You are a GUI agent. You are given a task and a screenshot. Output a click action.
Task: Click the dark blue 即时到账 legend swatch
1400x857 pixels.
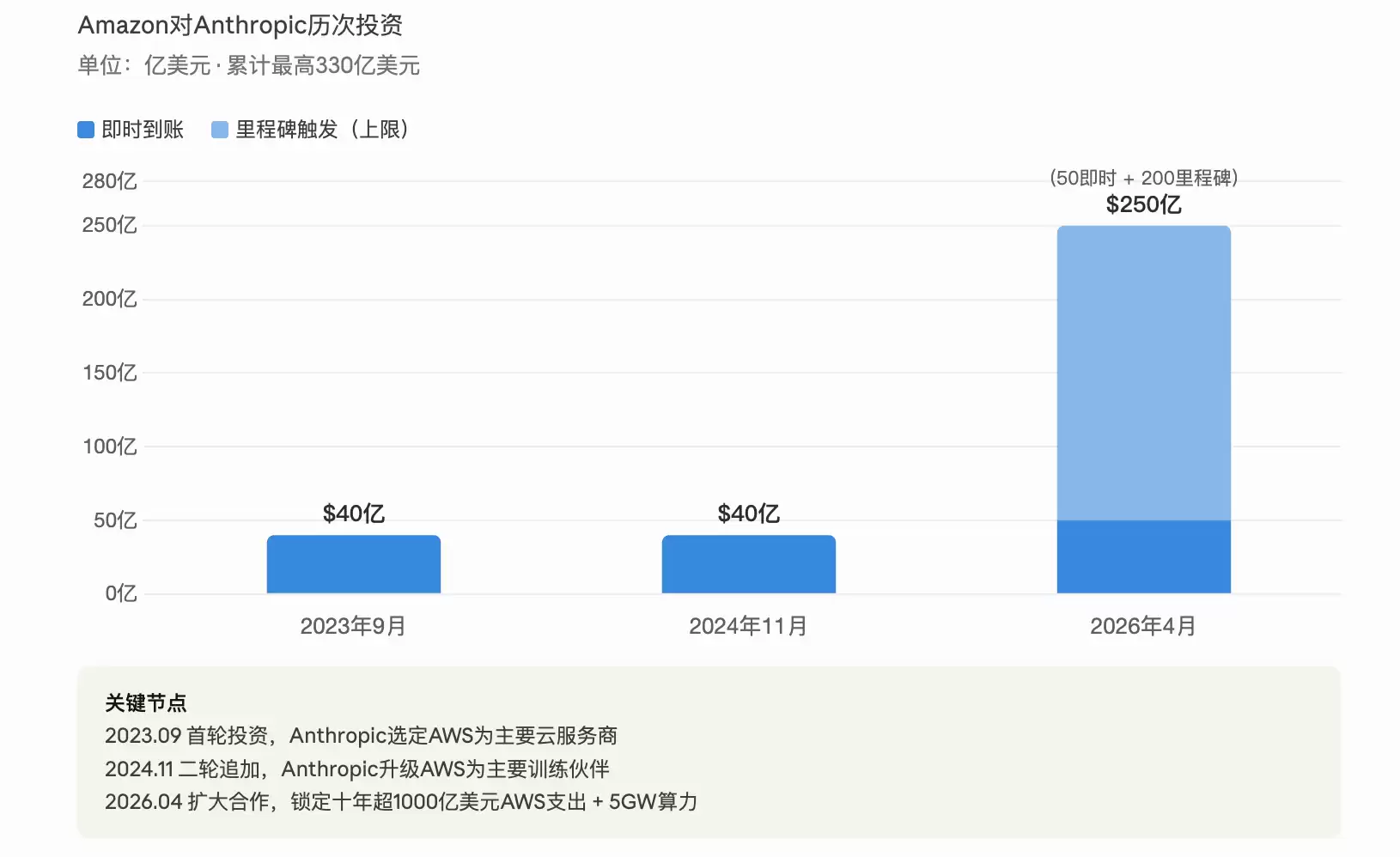coord(86,130)
